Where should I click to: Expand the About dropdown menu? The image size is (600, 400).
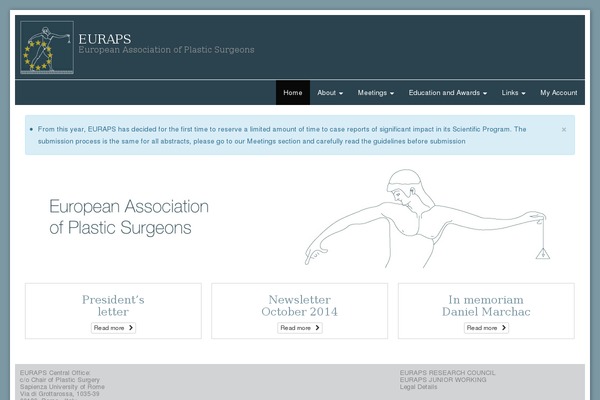[330, 93]
